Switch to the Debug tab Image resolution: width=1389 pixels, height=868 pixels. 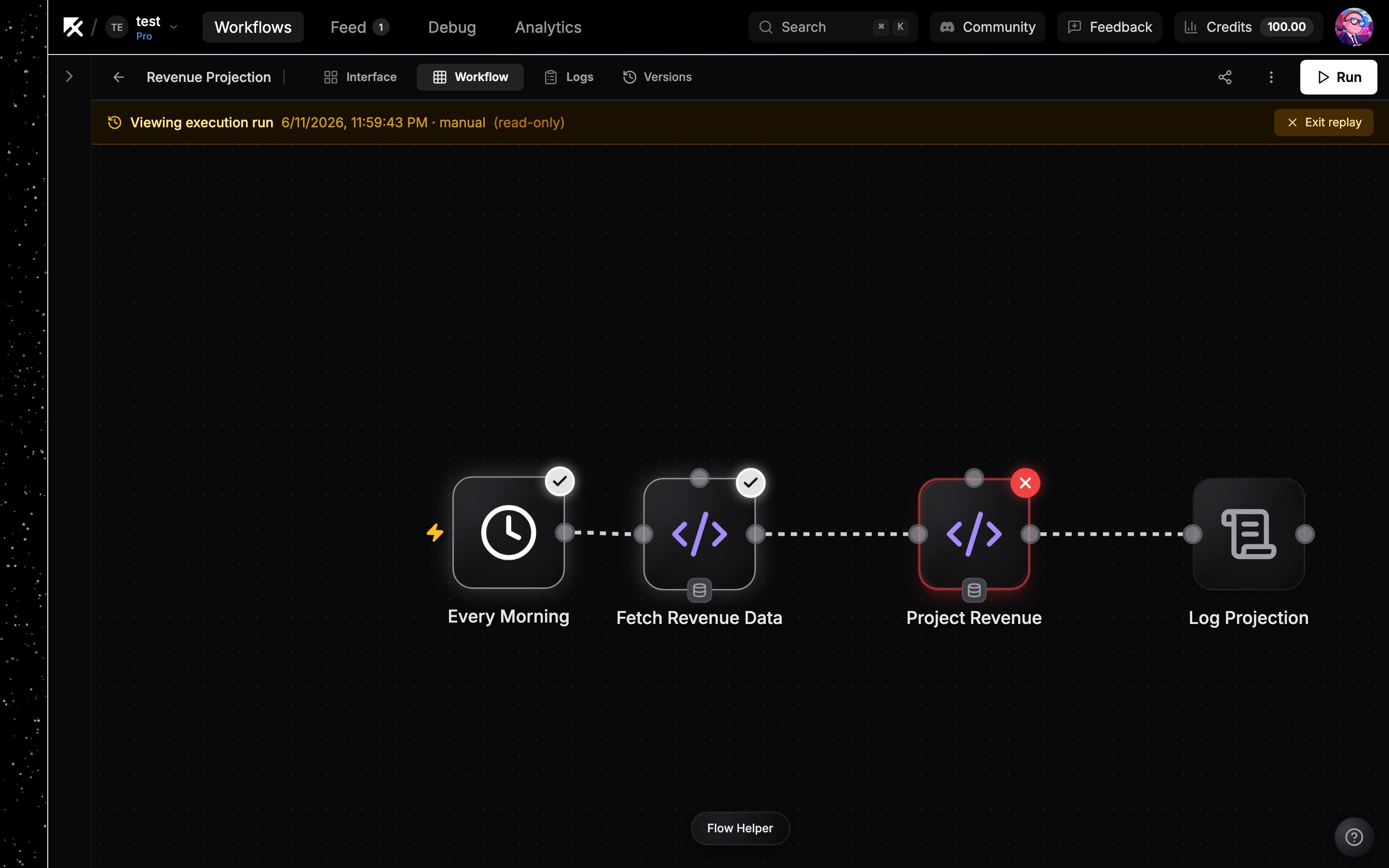pos(452,27)
